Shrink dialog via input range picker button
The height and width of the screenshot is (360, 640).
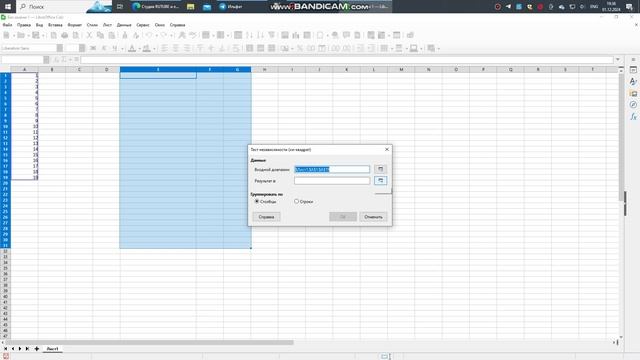pos(380,169)
